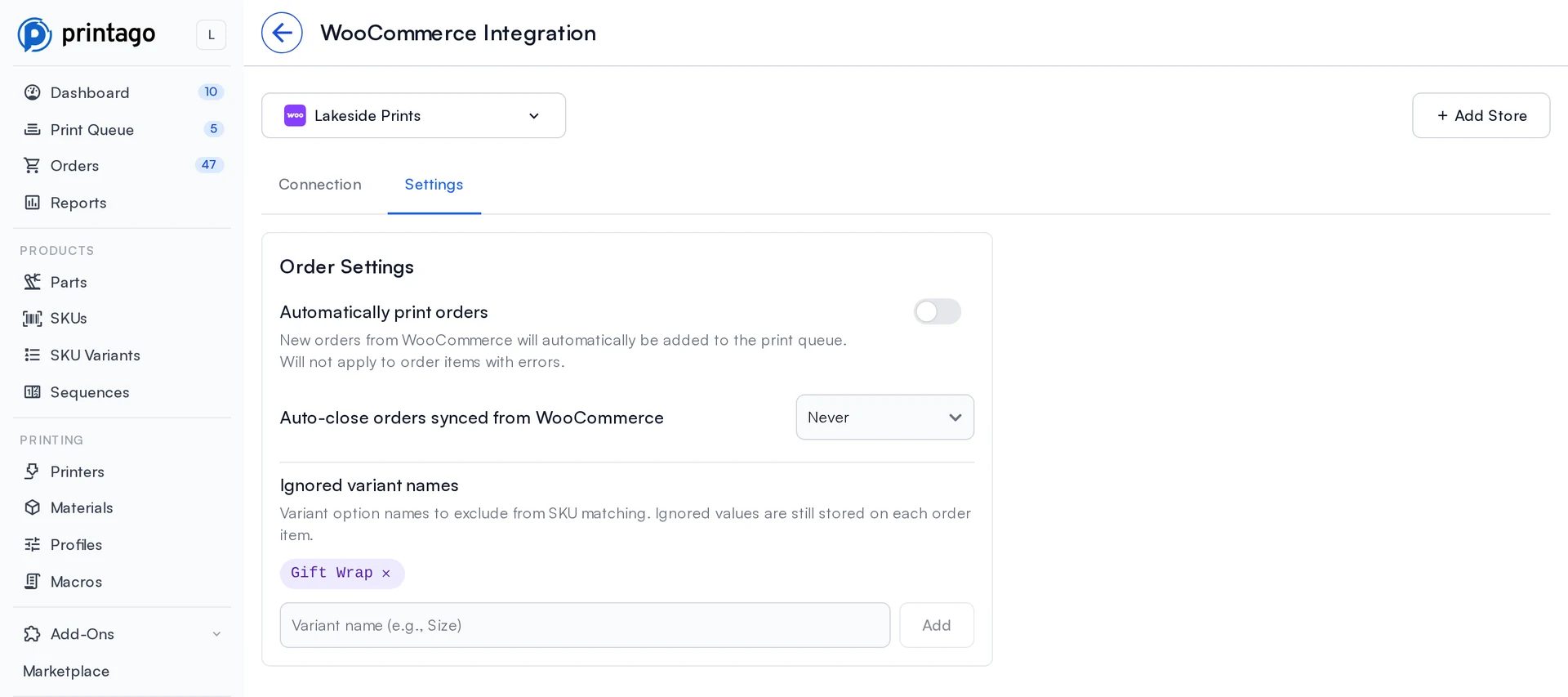Viewport: 1568px width, 697px height.
Task: Switch to the Connection tab
Action: 320,185
